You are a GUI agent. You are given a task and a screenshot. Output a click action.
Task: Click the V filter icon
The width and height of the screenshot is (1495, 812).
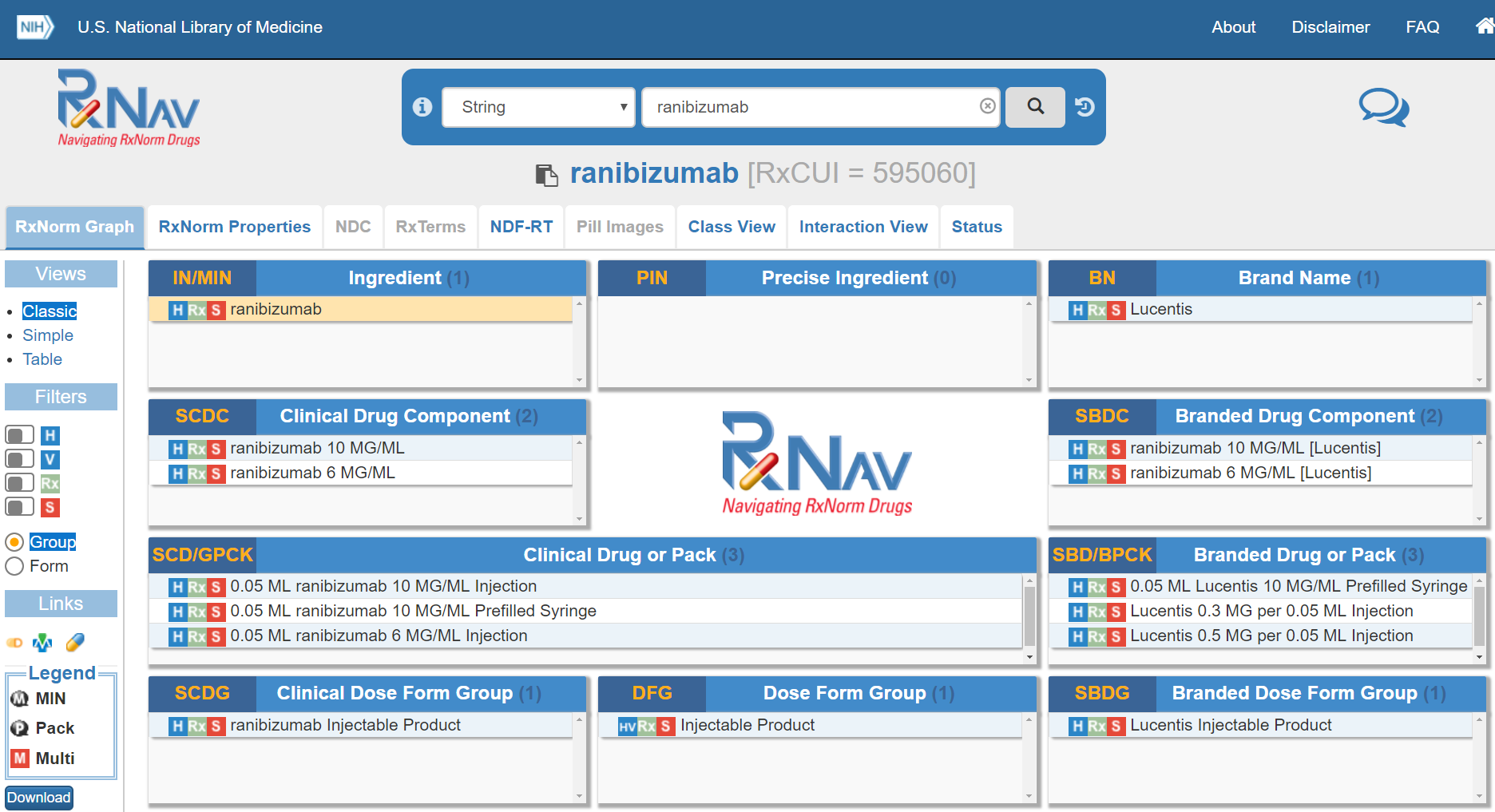click(50, 459)
